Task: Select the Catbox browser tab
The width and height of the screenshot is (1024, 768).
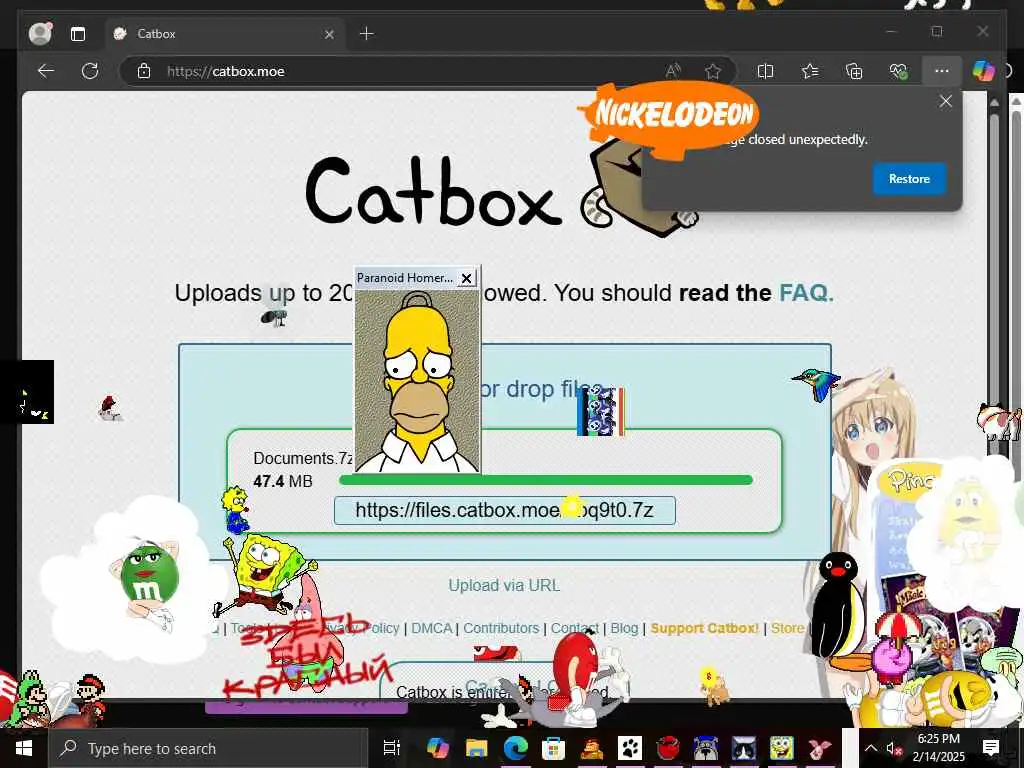Action: [224, 34]
